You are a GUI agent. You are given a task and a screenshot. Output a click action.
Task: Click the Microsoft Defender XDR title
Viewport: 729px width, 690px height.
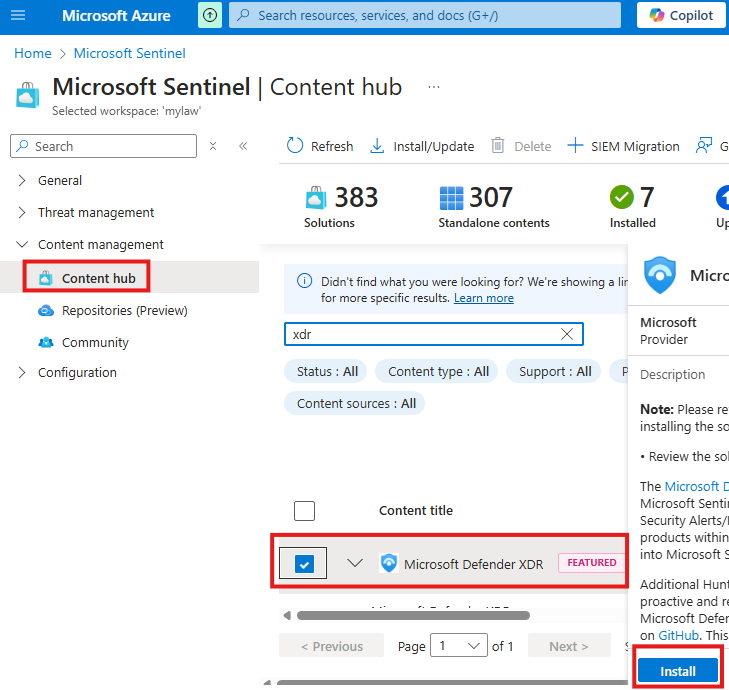pyautogui.click(x=473, y=564)
